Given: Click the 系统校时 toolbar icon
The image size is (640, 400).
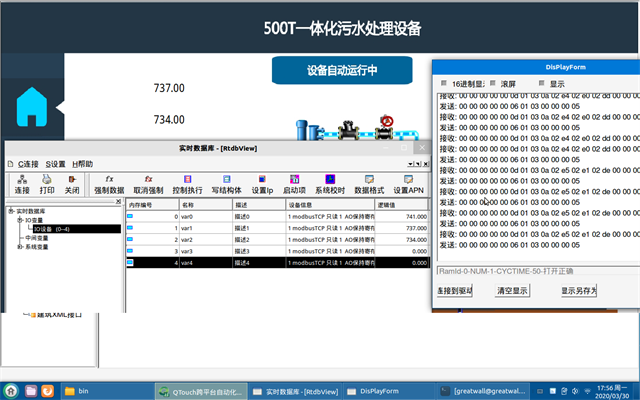Looking at the screenshot, I should pos(330,179).
